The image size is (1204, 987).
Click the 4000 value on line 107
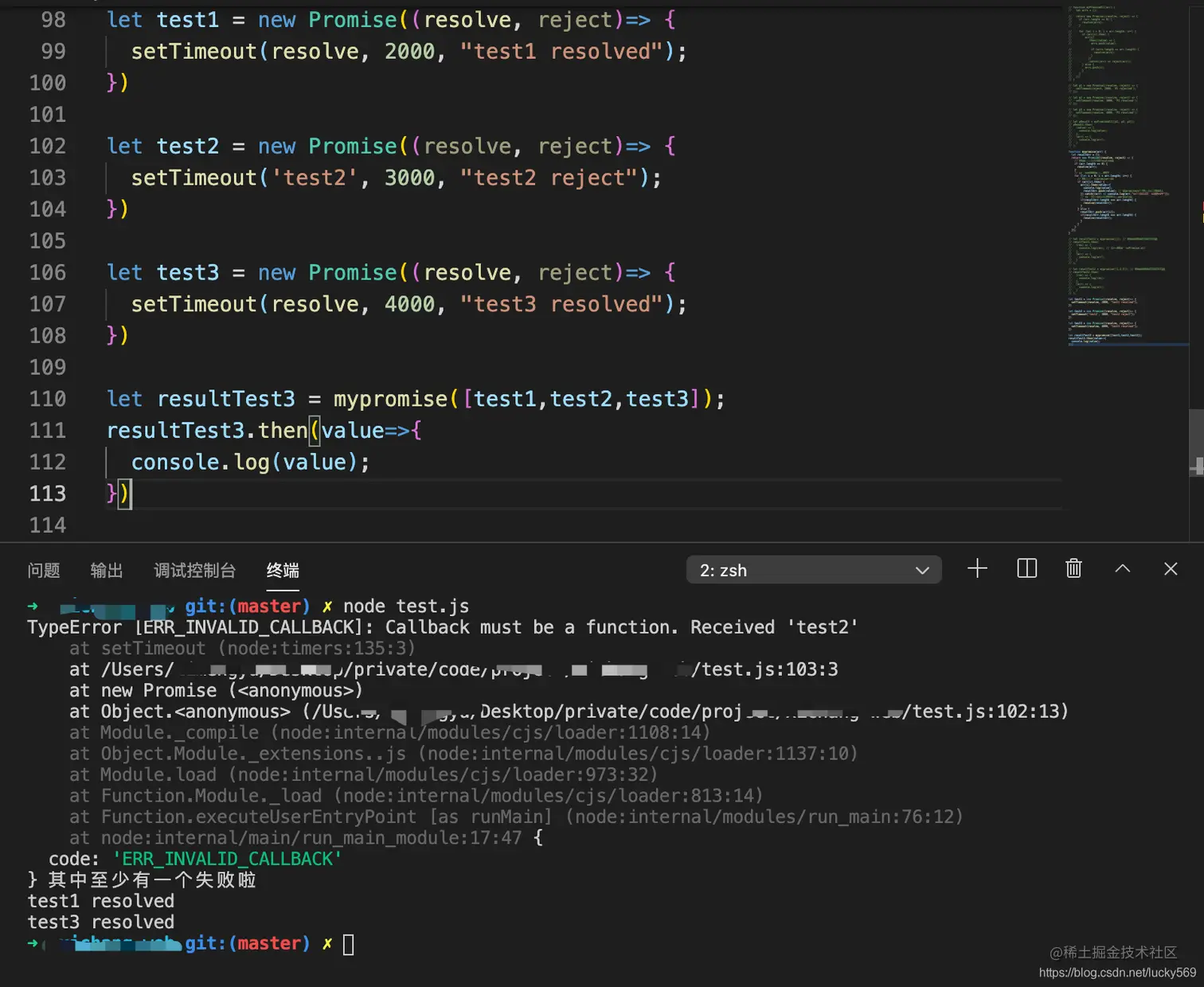(x=410, y=304)
